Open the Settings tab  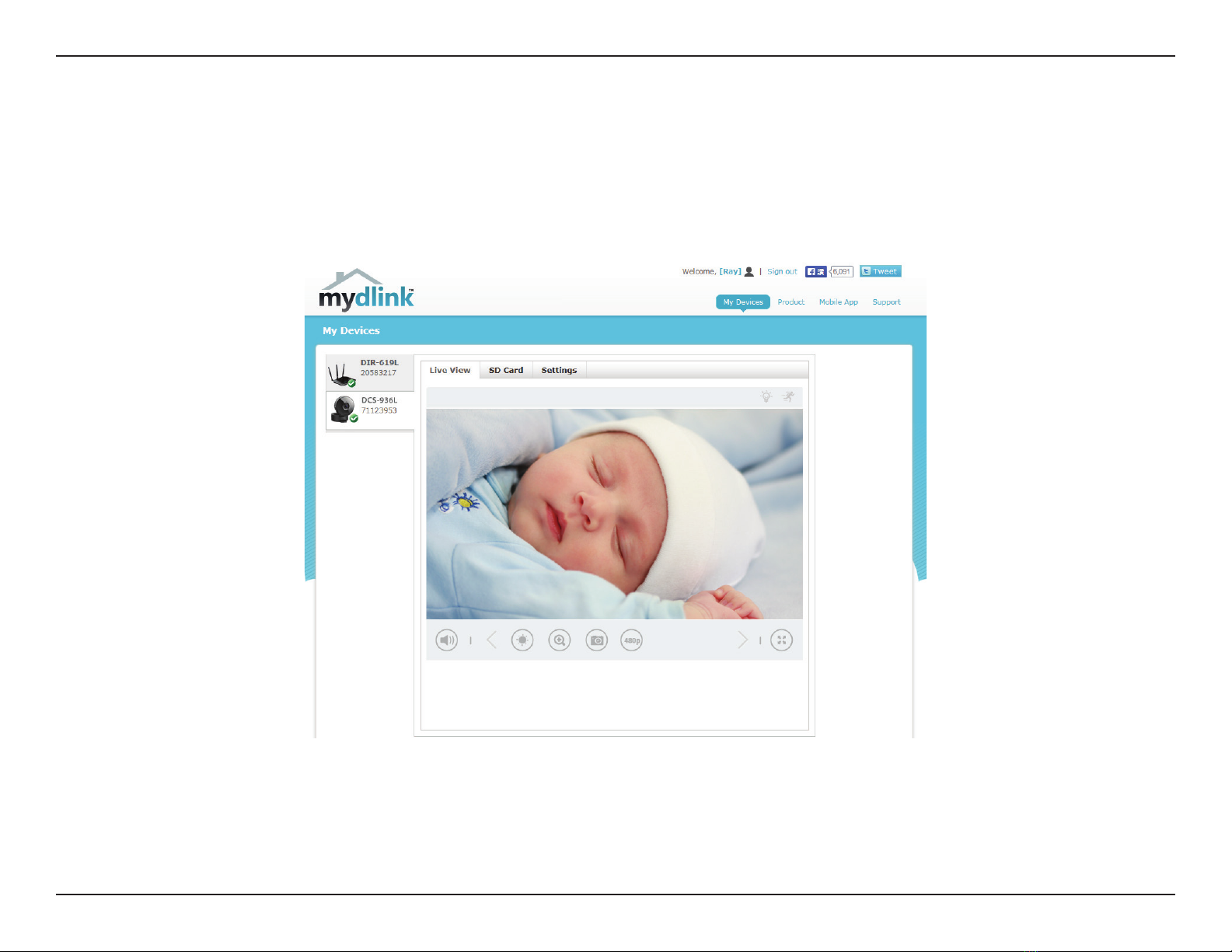tap(559, 370)
